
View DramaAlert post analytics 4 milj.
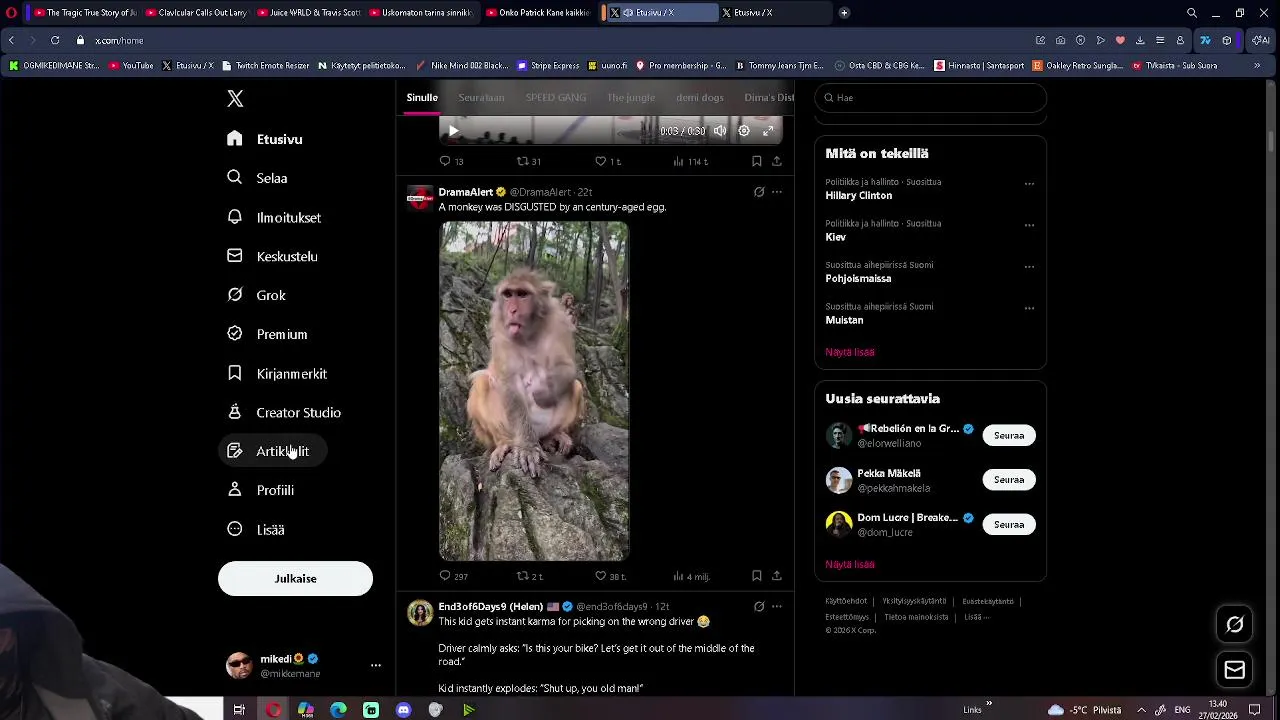pos(691,576)
